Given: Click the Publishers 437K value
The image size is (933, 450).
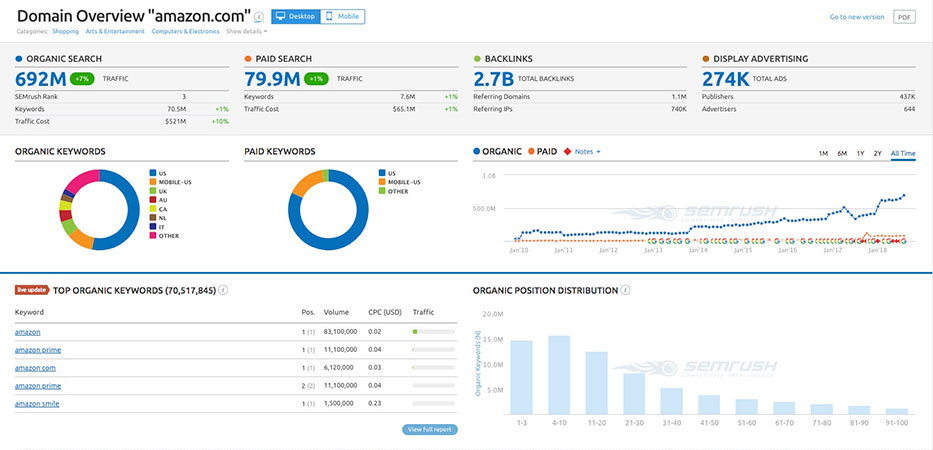Looking at the screenshot, I should (907, 96).
